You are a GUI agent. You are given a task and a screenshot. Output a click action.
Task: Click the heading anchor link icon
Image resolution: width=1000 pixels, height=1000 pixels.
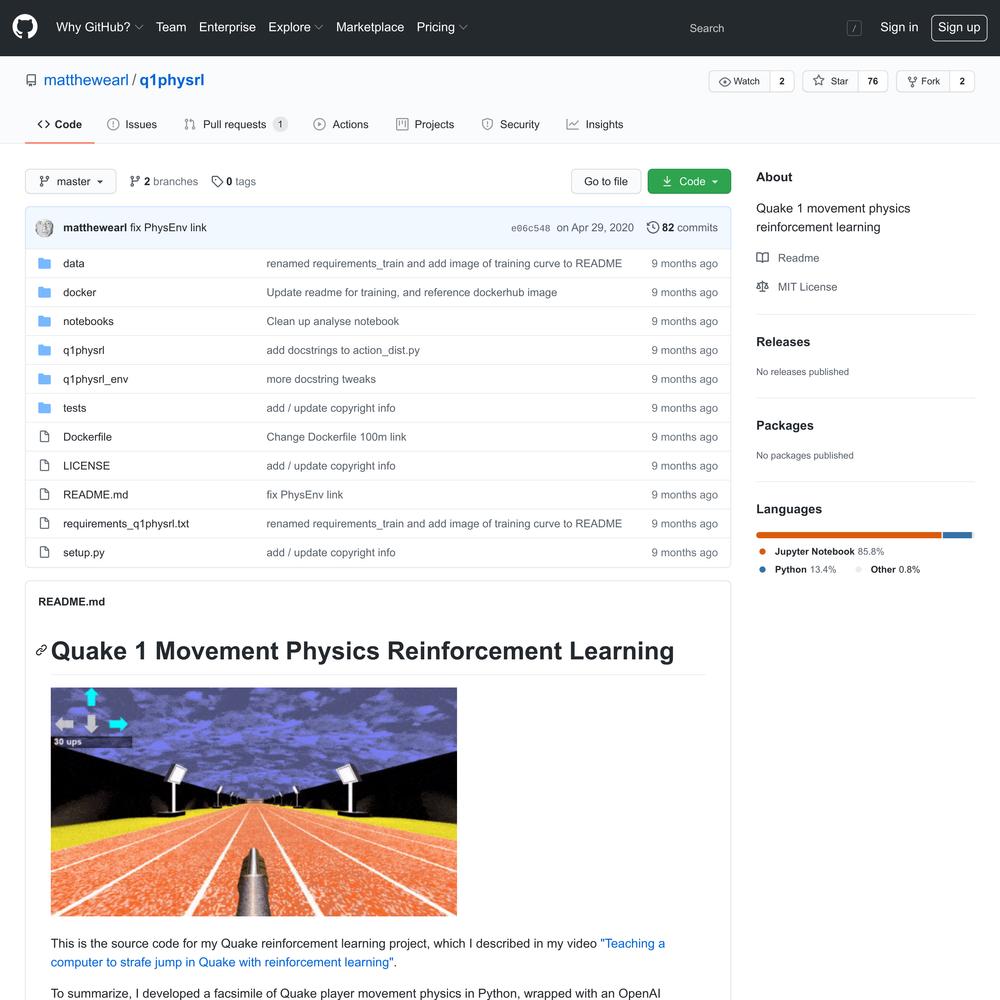(x=41, y=651)
